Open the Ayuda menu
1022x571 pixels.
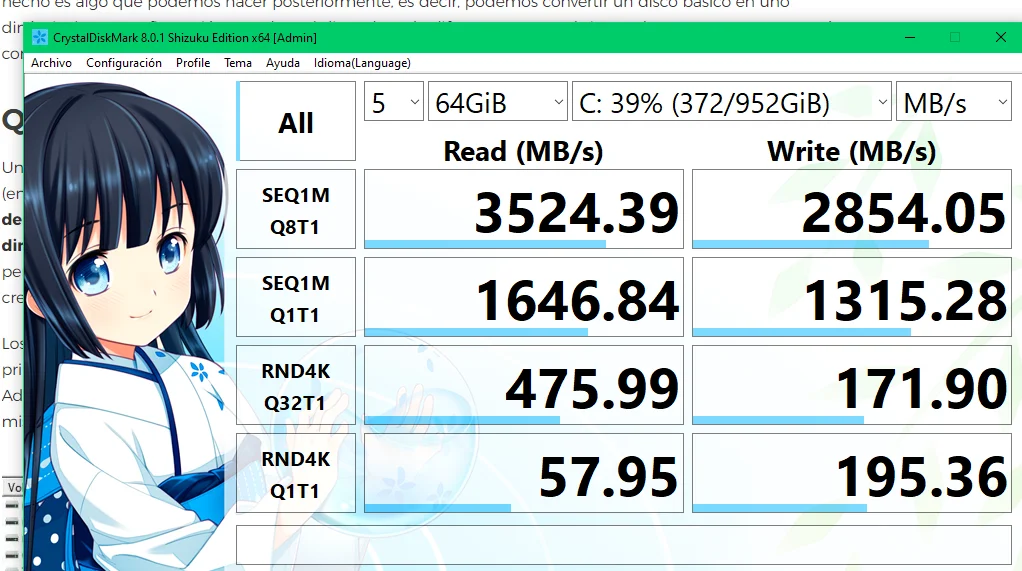click(283, 63)
